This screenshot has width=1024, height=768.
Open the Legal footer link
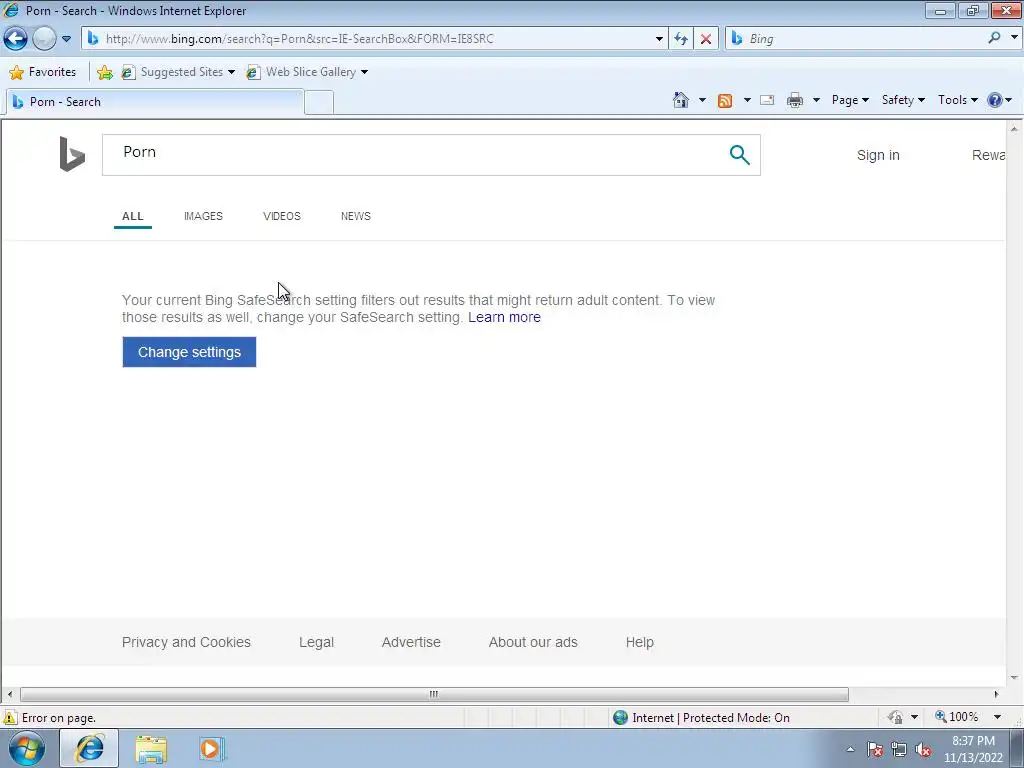click(x=316, y=643)
